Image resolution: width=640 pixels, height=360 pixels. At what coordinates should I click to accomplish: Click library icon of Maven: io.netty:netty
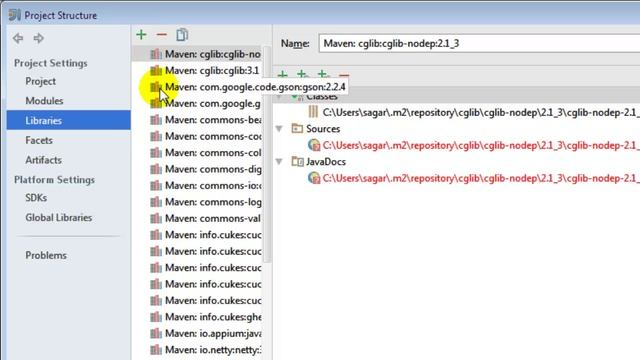(x=156, y=350)
